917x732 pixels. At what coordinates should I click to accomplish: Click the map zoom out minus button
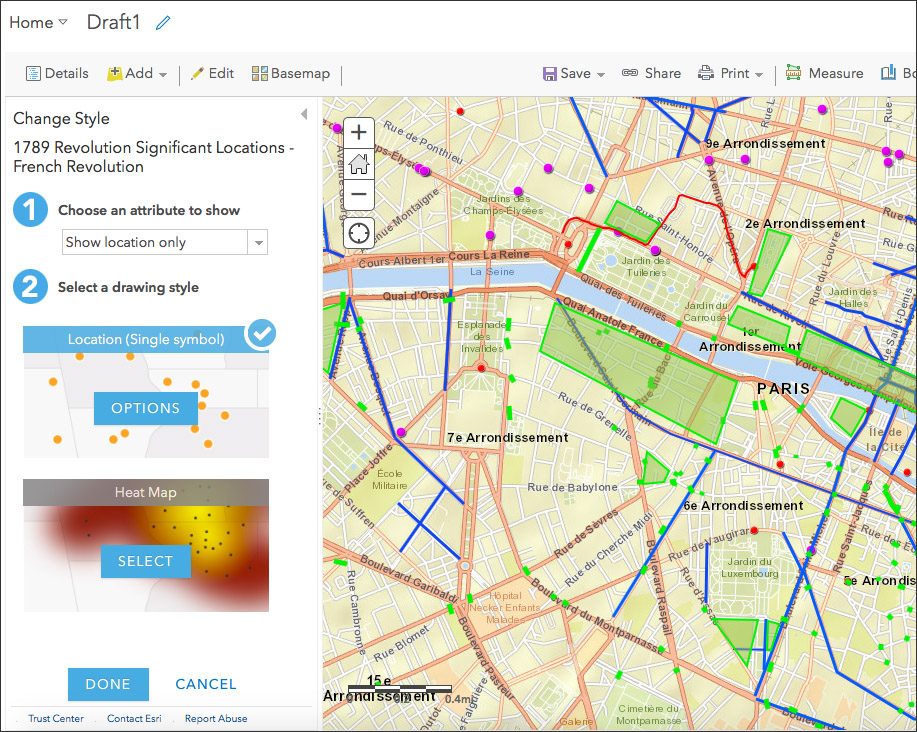(x=359, y=194)
